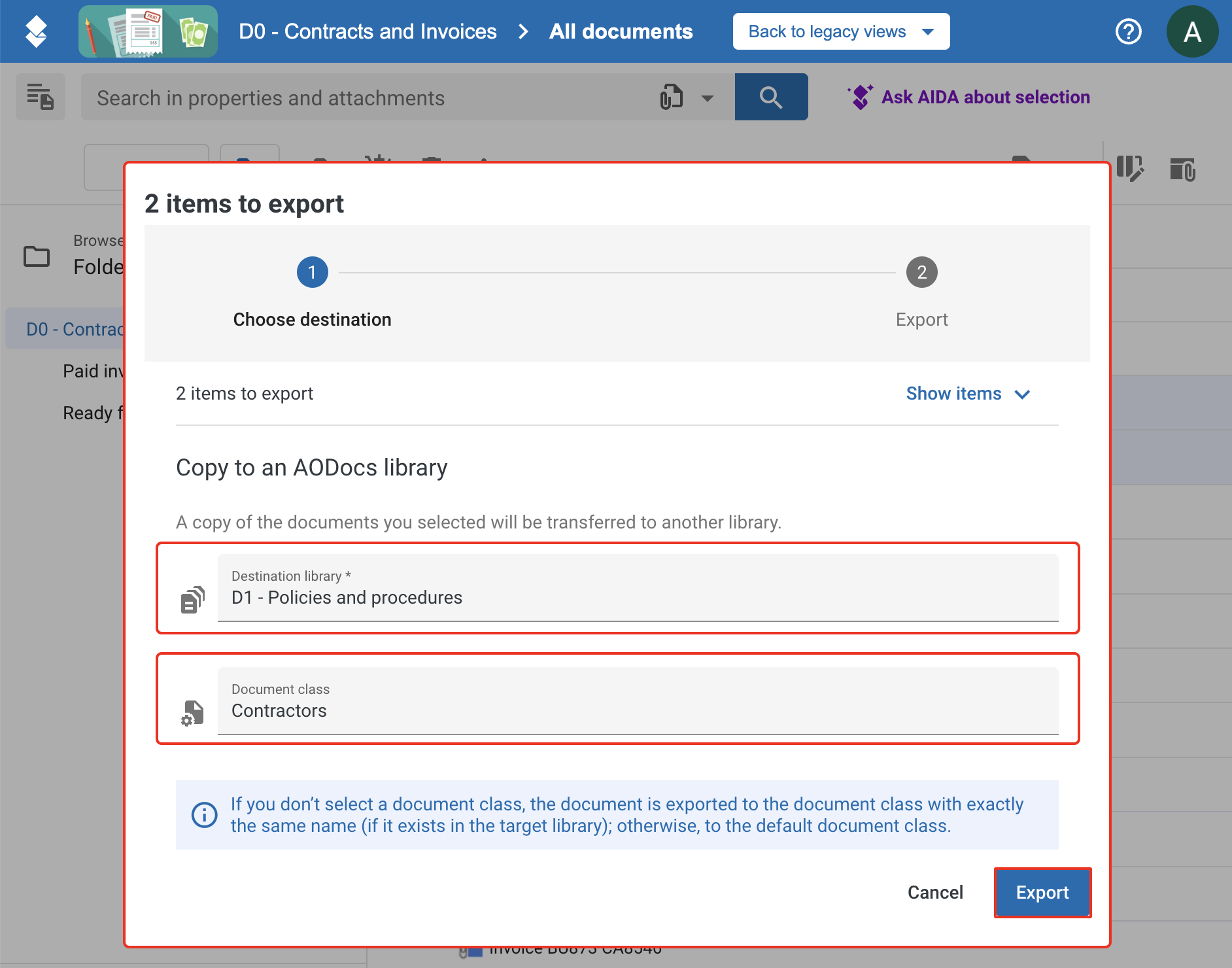Open Back to legacy views dropdown
1232x968 pixels.
(841, 31)
